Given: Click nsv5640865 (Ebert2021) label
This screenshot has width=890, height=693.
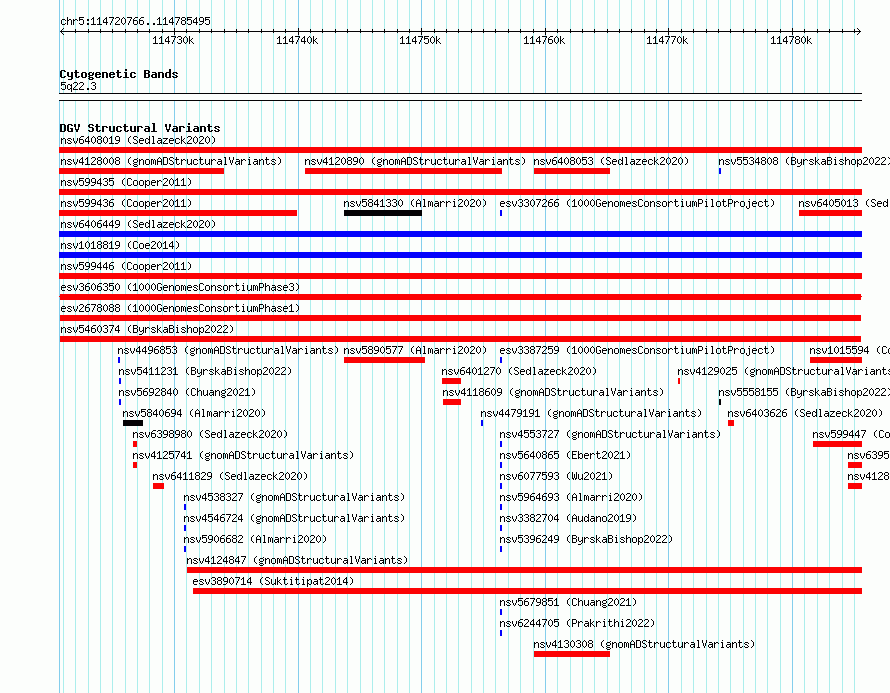Looking at the screenshot, I should click(x=565, y=455).
